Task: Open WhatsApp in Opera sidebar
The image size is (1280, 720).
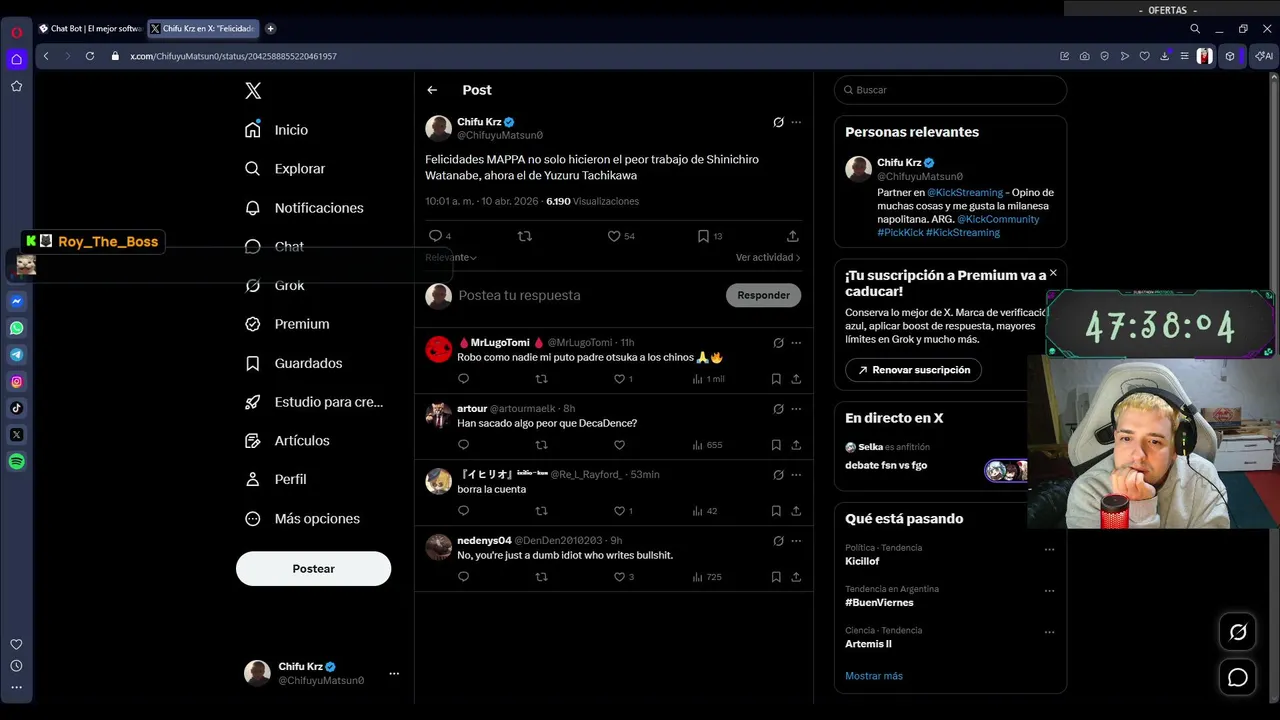Action: click(17, 328)
